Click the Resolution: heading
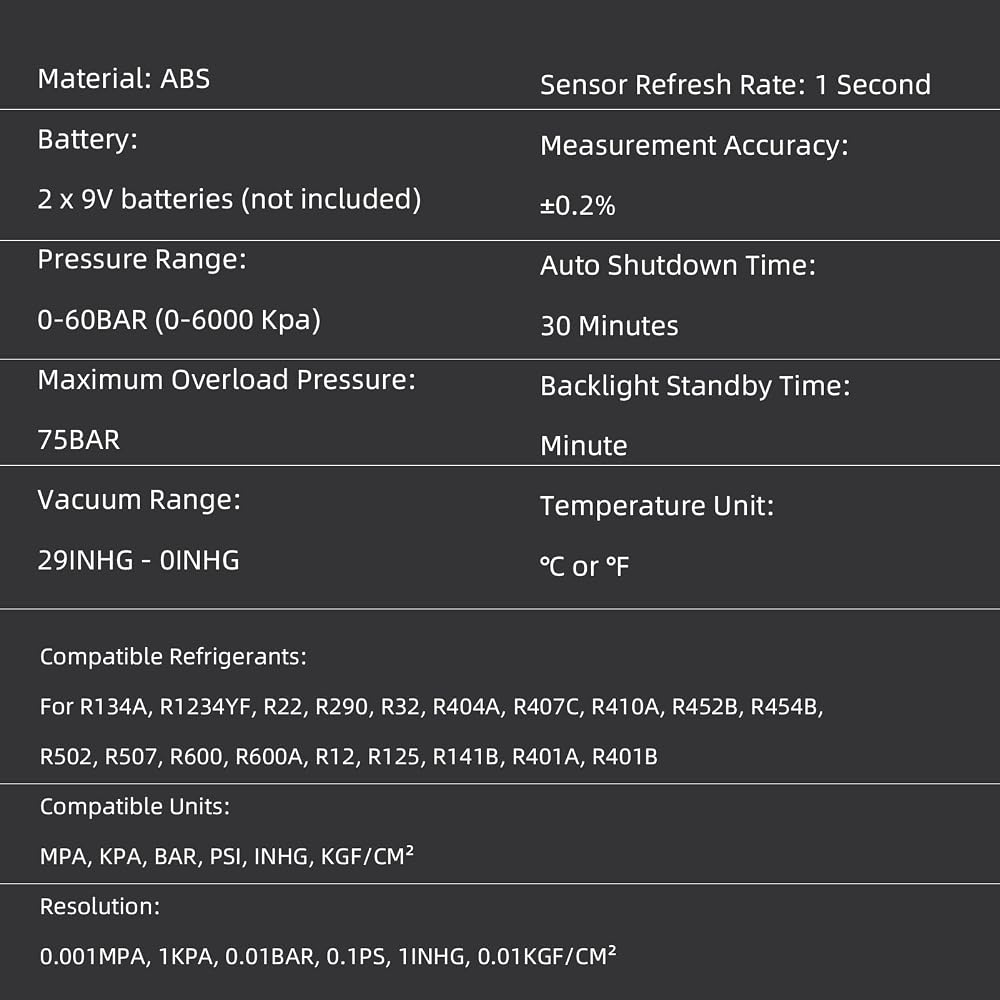Image resolution: width=1000 pixels, height=1000 pixels. tap(100, 906)
